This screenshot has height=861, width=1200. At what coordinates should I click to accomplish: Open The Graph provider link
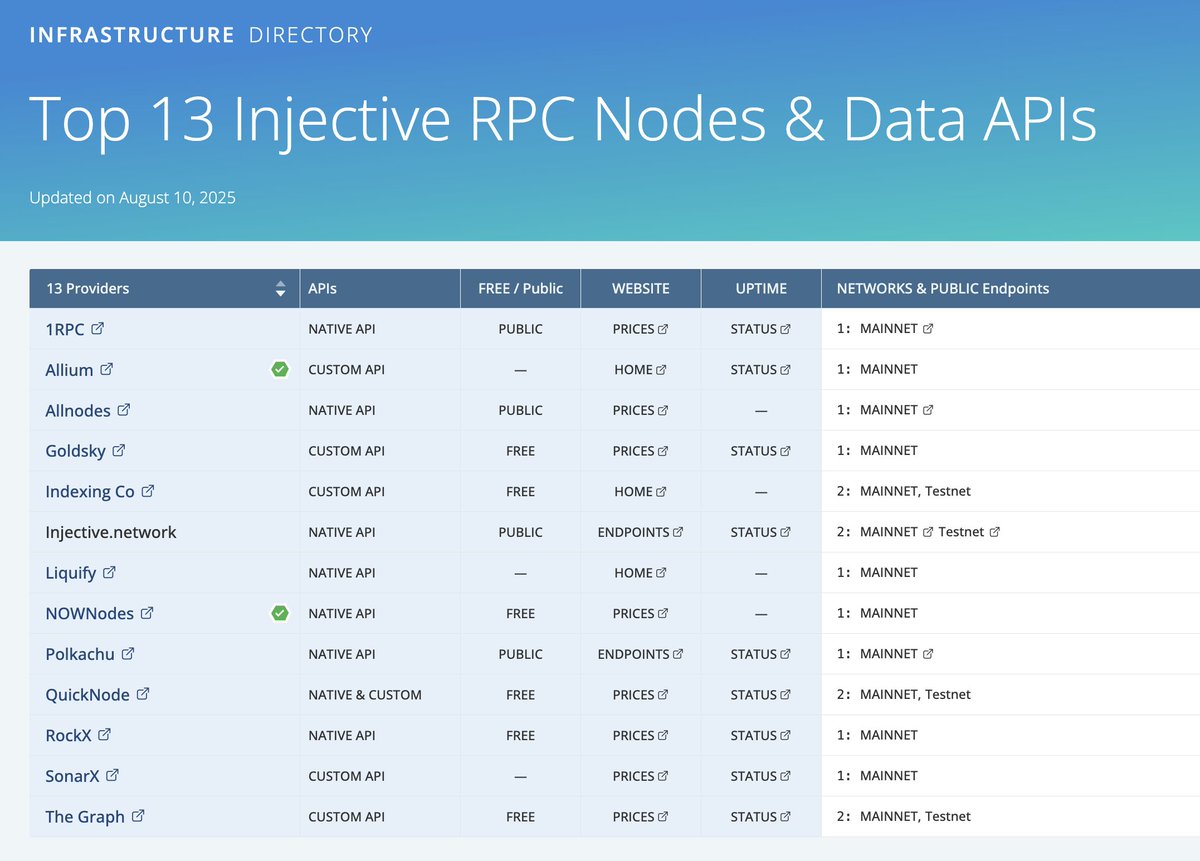[95, 817]
